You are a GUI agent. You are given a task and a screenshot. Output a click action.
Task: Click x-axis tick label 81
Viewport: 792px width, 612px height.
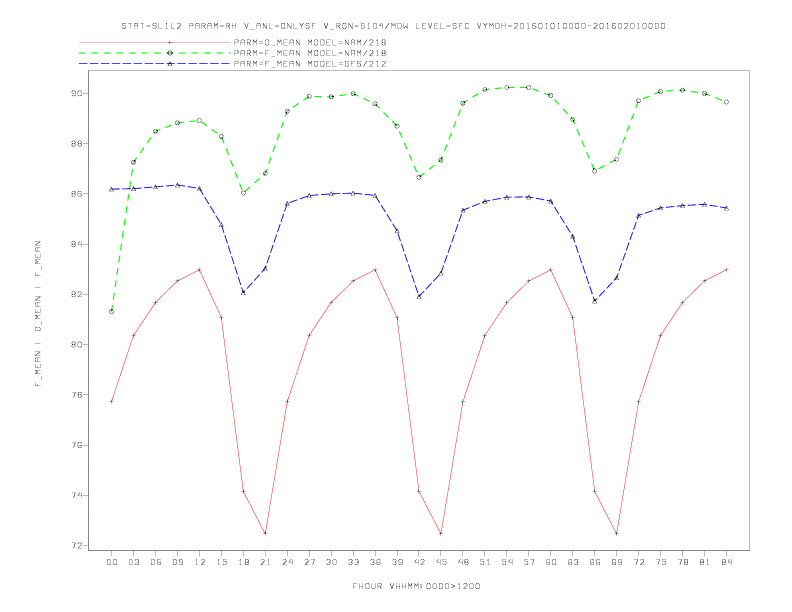pos(705,562)
